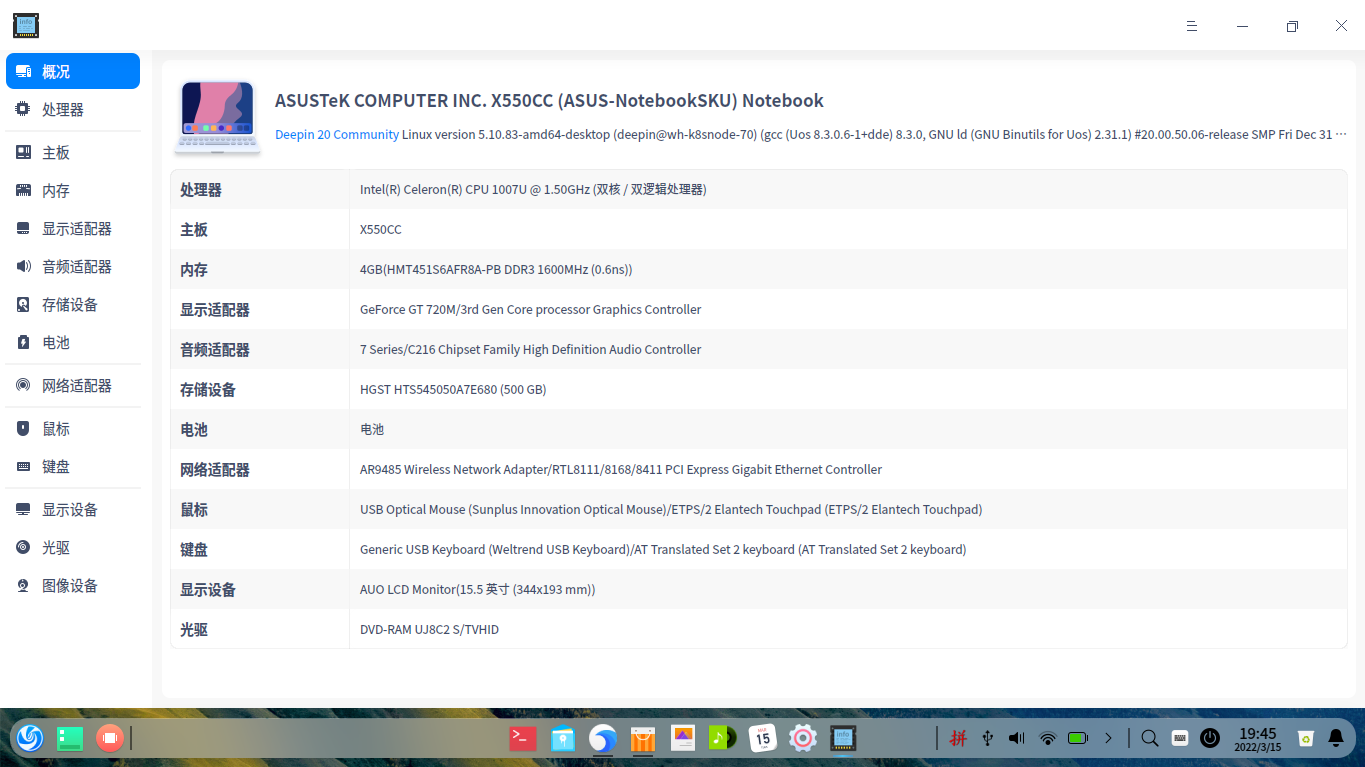The height and width of the screenshot is (767, 1365).
Task: Open the Trash from the dock
Action: pos(1305,738)
